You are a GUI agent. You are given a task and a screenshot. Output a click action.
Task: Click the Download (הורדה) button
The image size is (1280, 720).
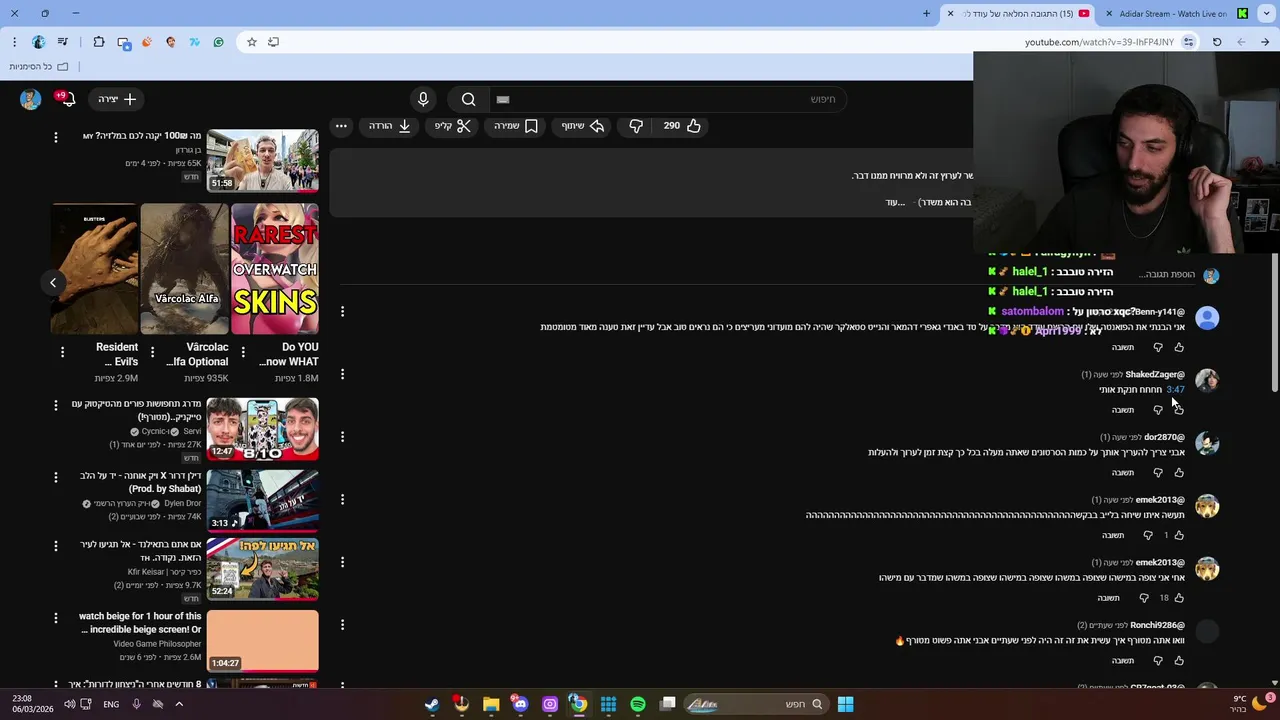(x=390, y=126)
